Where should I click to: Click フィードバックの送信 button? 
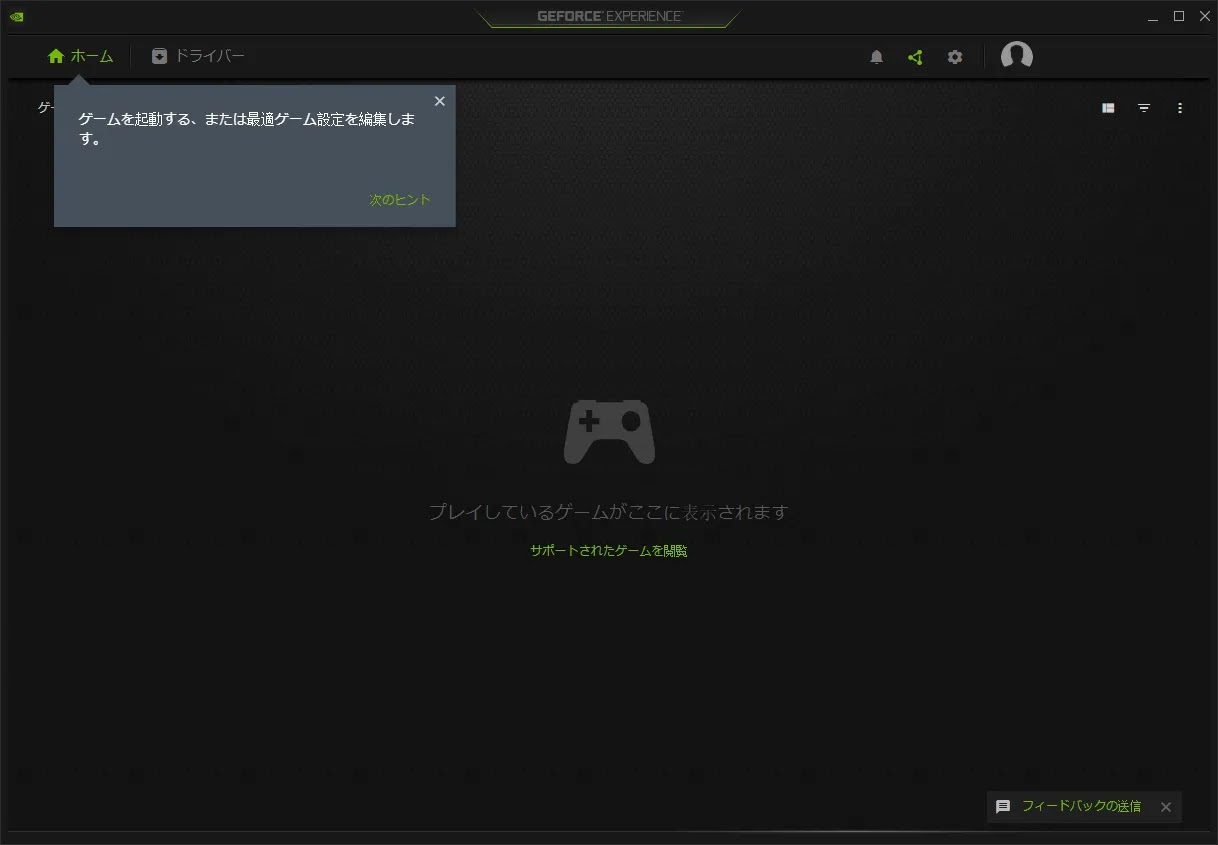1081,806
